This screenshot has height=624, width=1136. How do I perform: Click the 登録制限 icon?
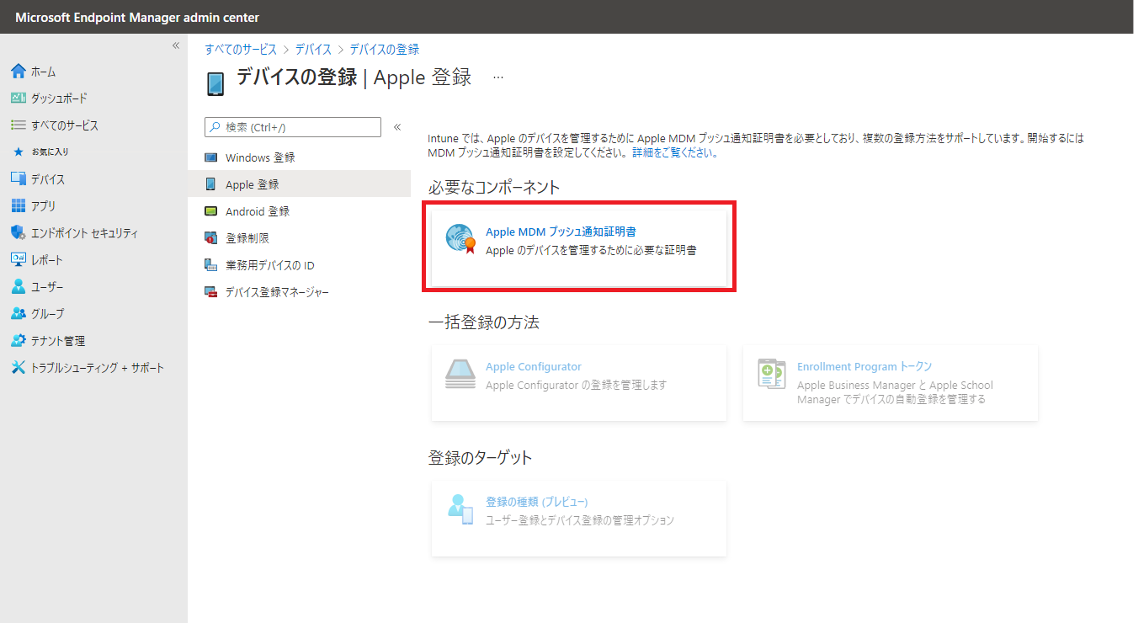pyautogui.click(x=211, y=238)
